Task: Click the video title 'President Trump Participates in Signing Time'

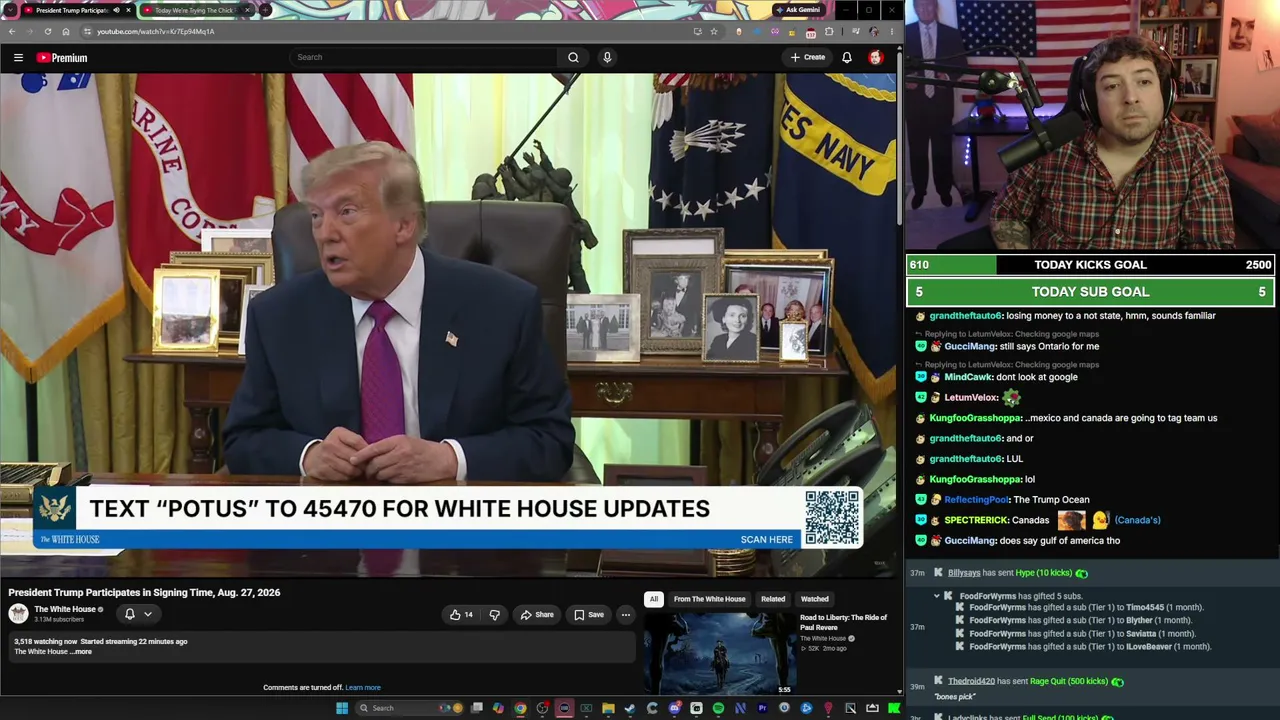Action: tap(144, 592)
